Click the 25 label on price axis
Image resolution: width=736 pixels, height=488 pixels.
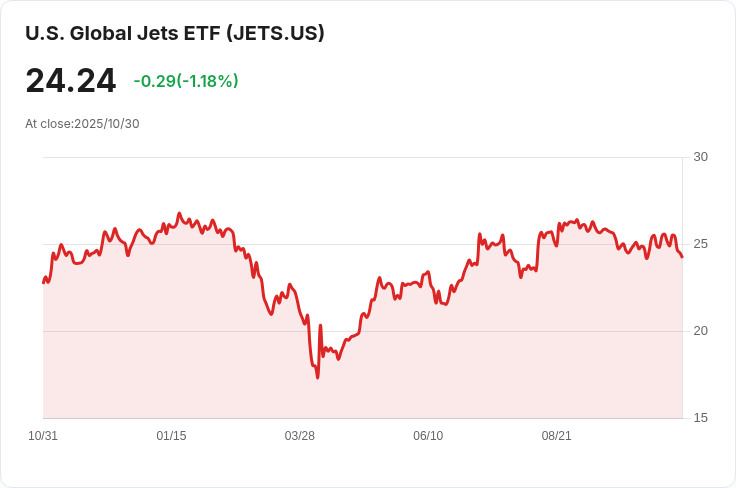700,244
